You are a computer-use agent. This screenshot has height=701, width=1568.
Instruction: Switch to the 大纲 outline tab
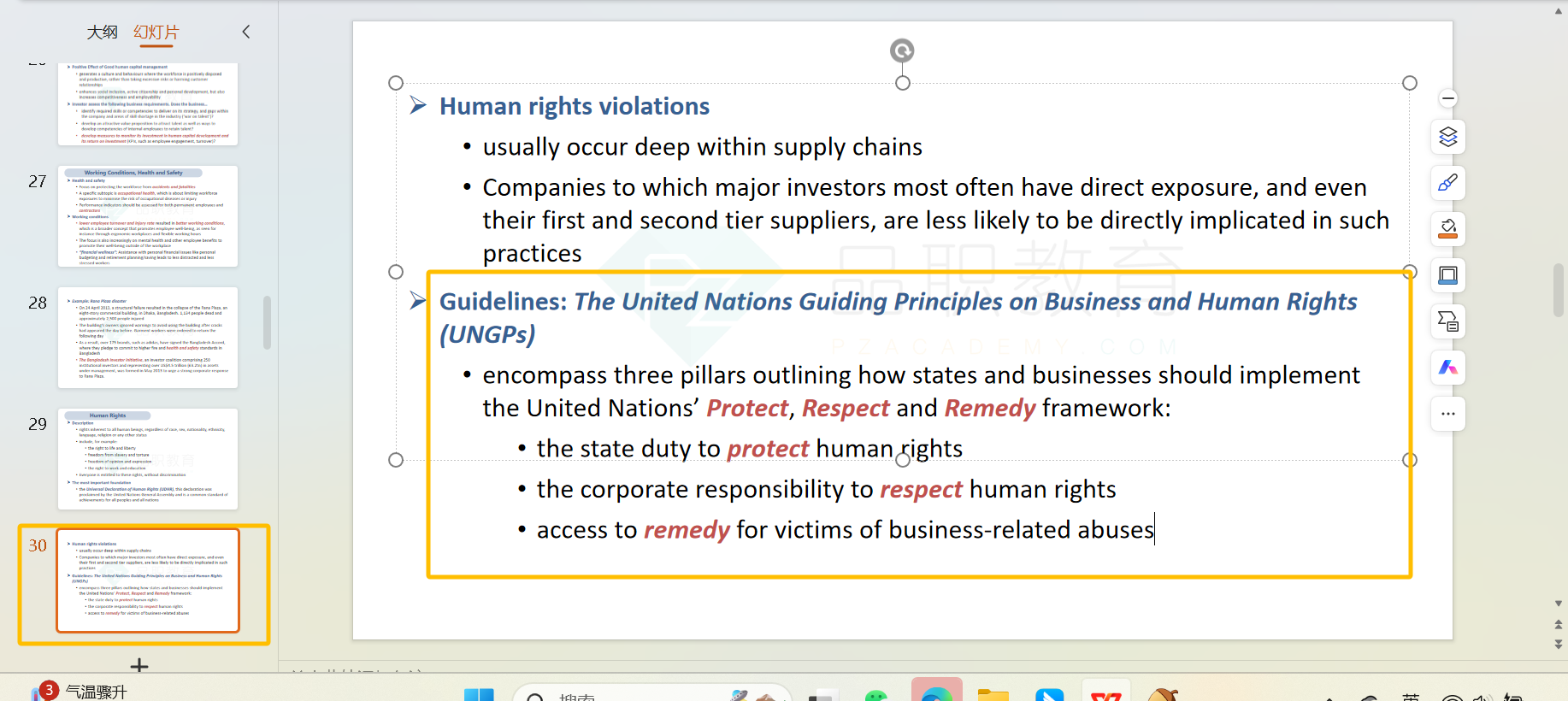[102, 32]
